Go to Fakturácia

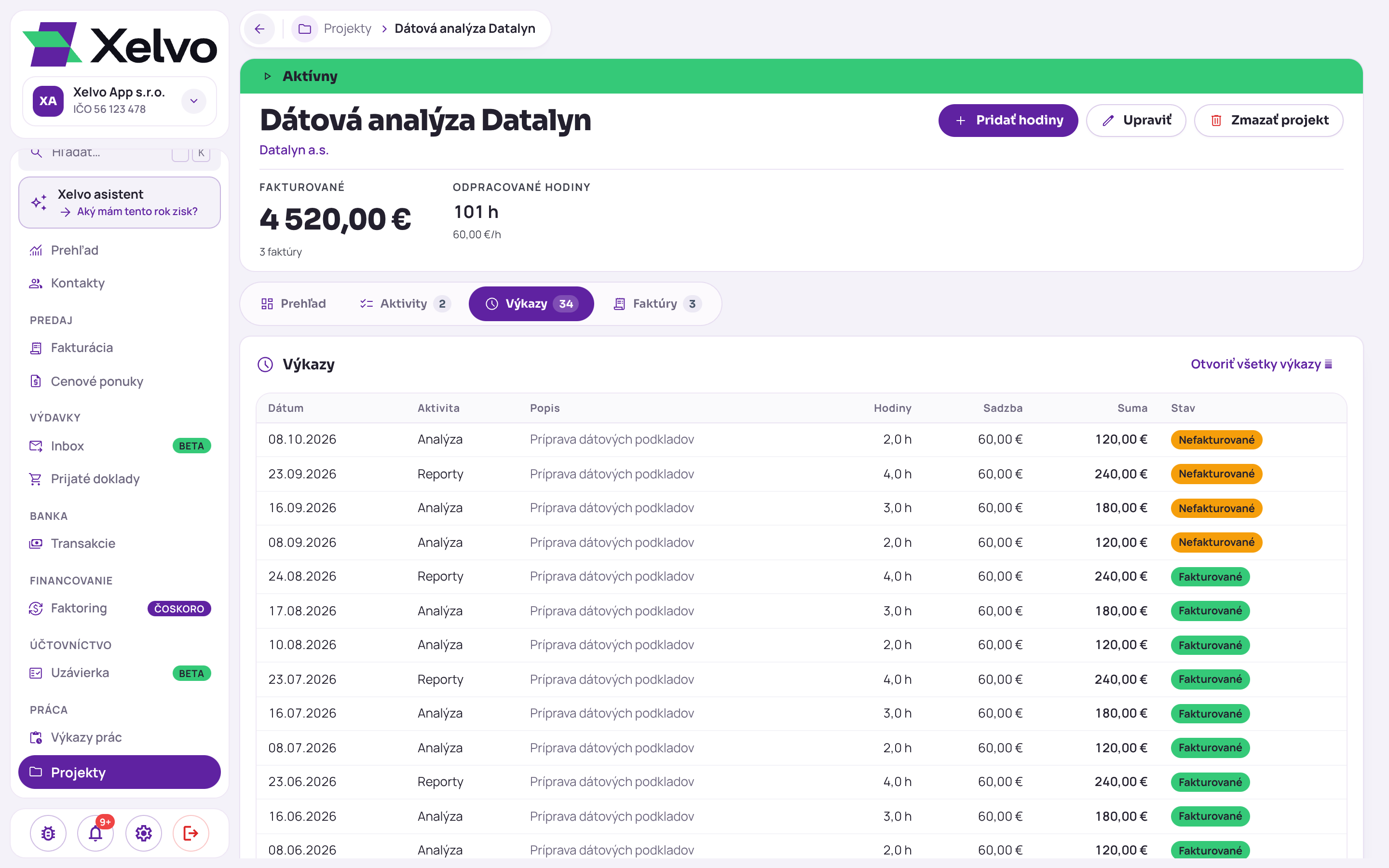[x=120, y=348]
